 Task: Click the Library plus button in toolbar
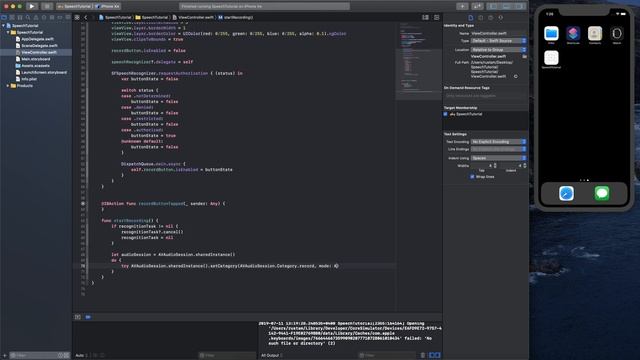coord(462,7)
